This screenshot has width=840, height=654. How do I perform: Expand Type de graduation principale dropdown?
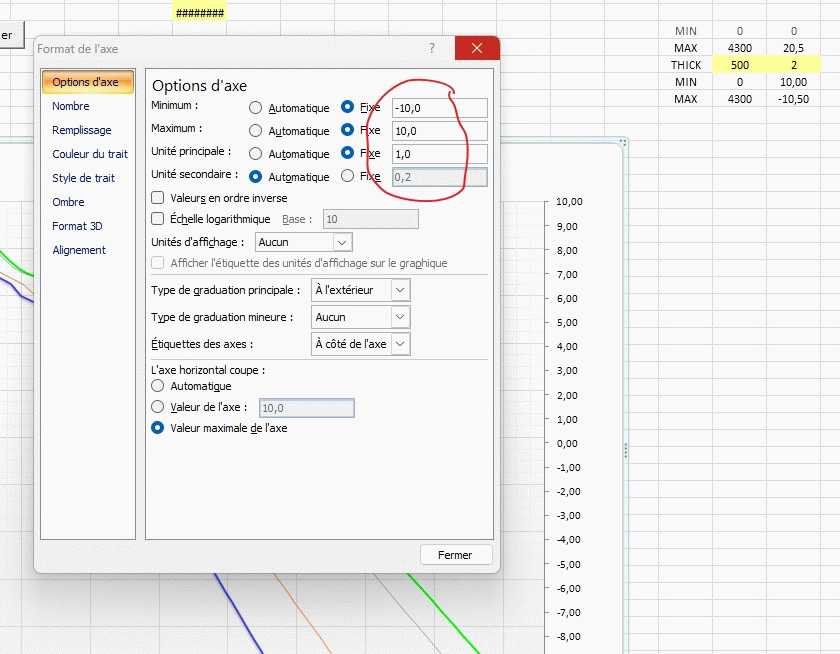(x=400, y=290)
